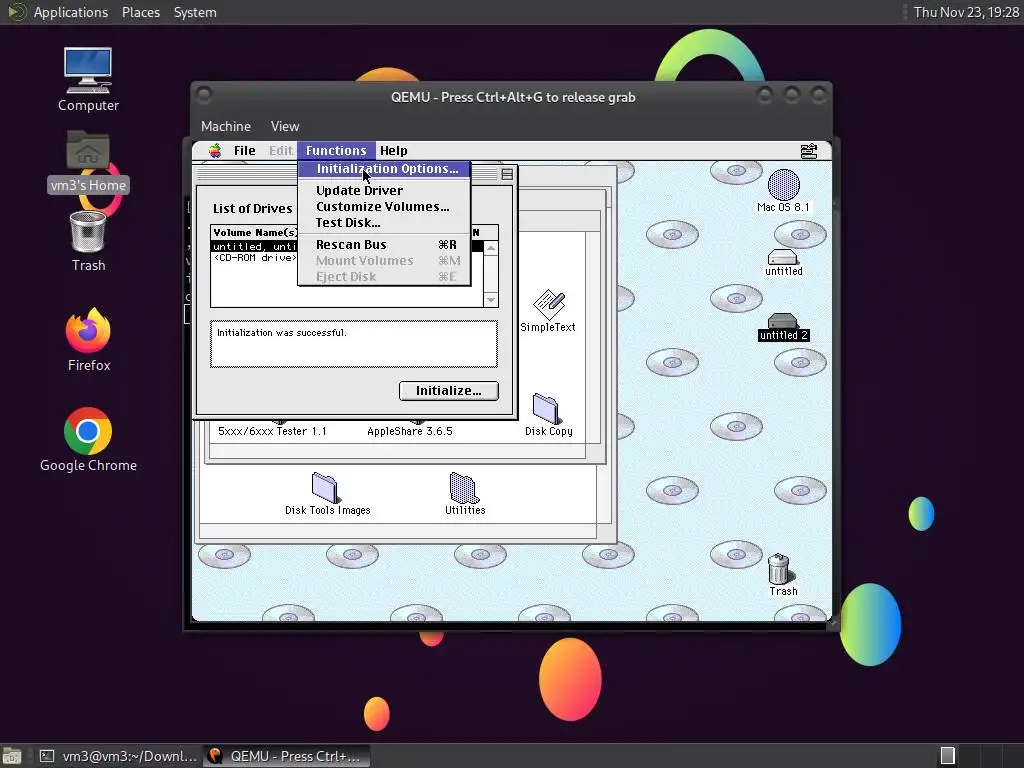The image size is (1024, 768).
Task: Click the 5xxx/6xxx Tester 1.1 label
Action: (x=272, y=431)
